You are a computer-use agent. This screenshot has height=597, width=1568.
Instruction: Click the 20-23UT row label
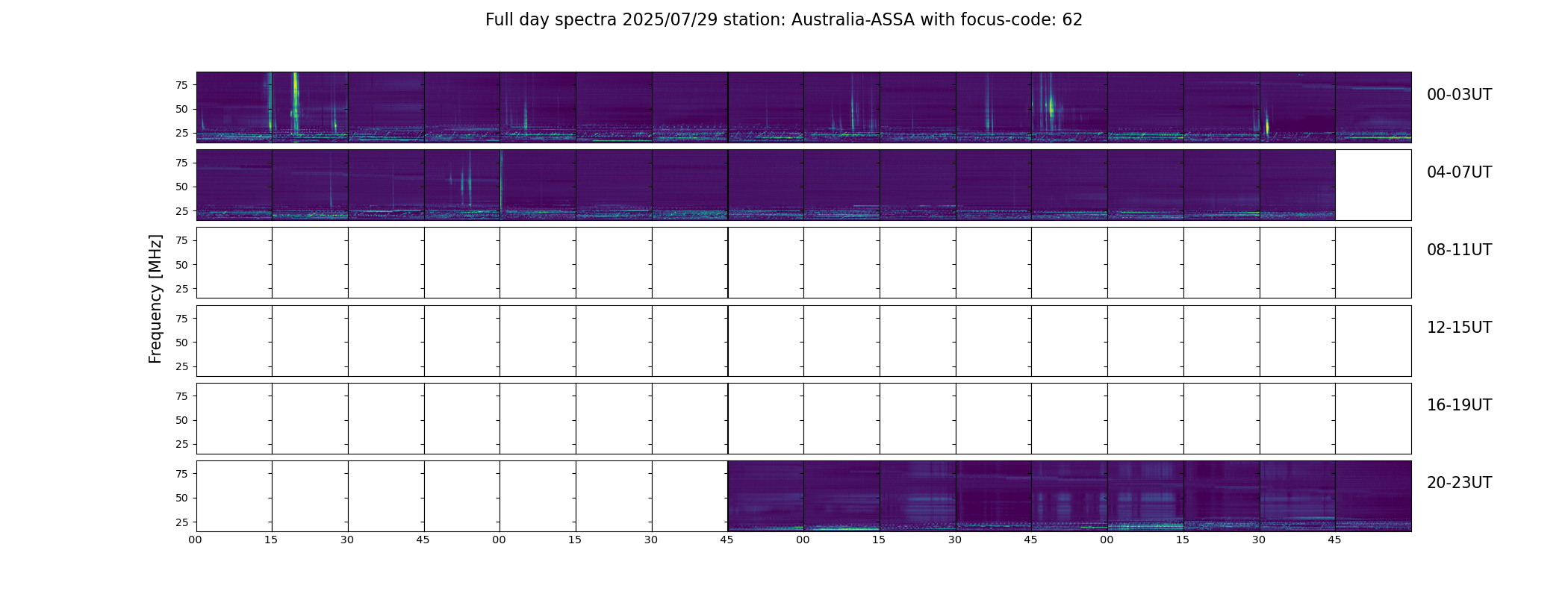[x=1459, y=483]
